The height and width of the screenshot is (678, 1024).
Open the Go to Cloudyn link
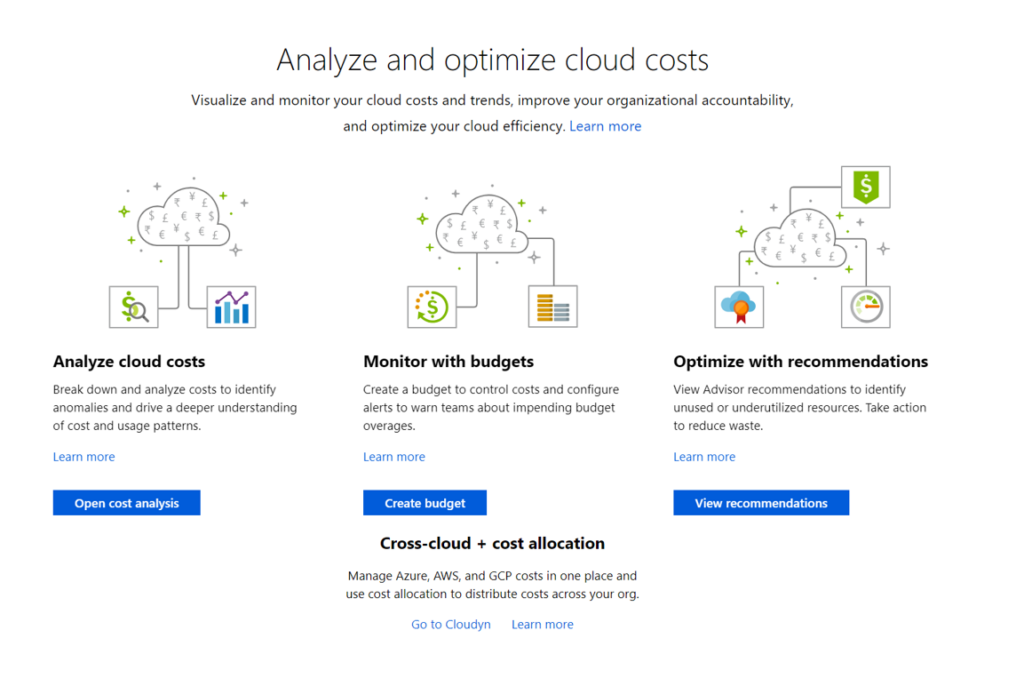450,623
